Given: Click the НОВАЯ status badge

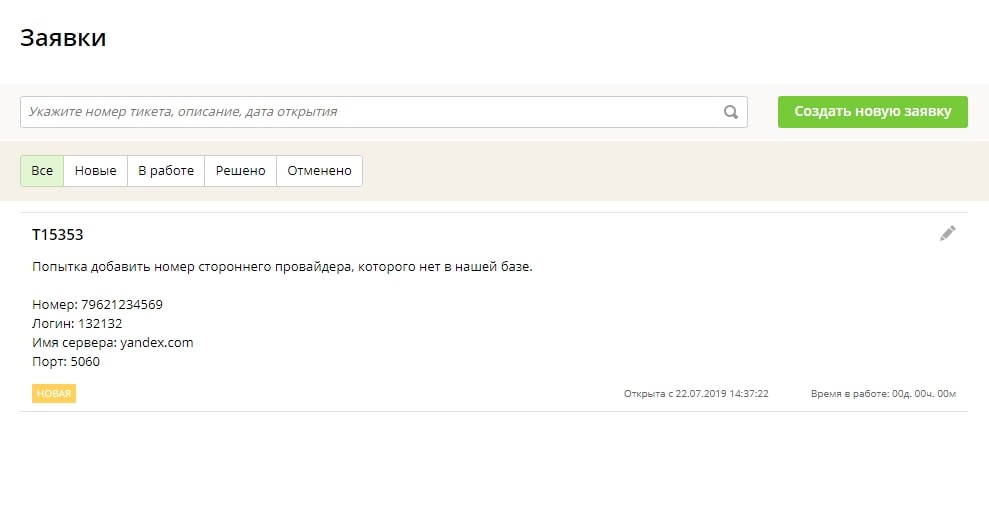Looking at the screenshot, I should click(54, 393).
